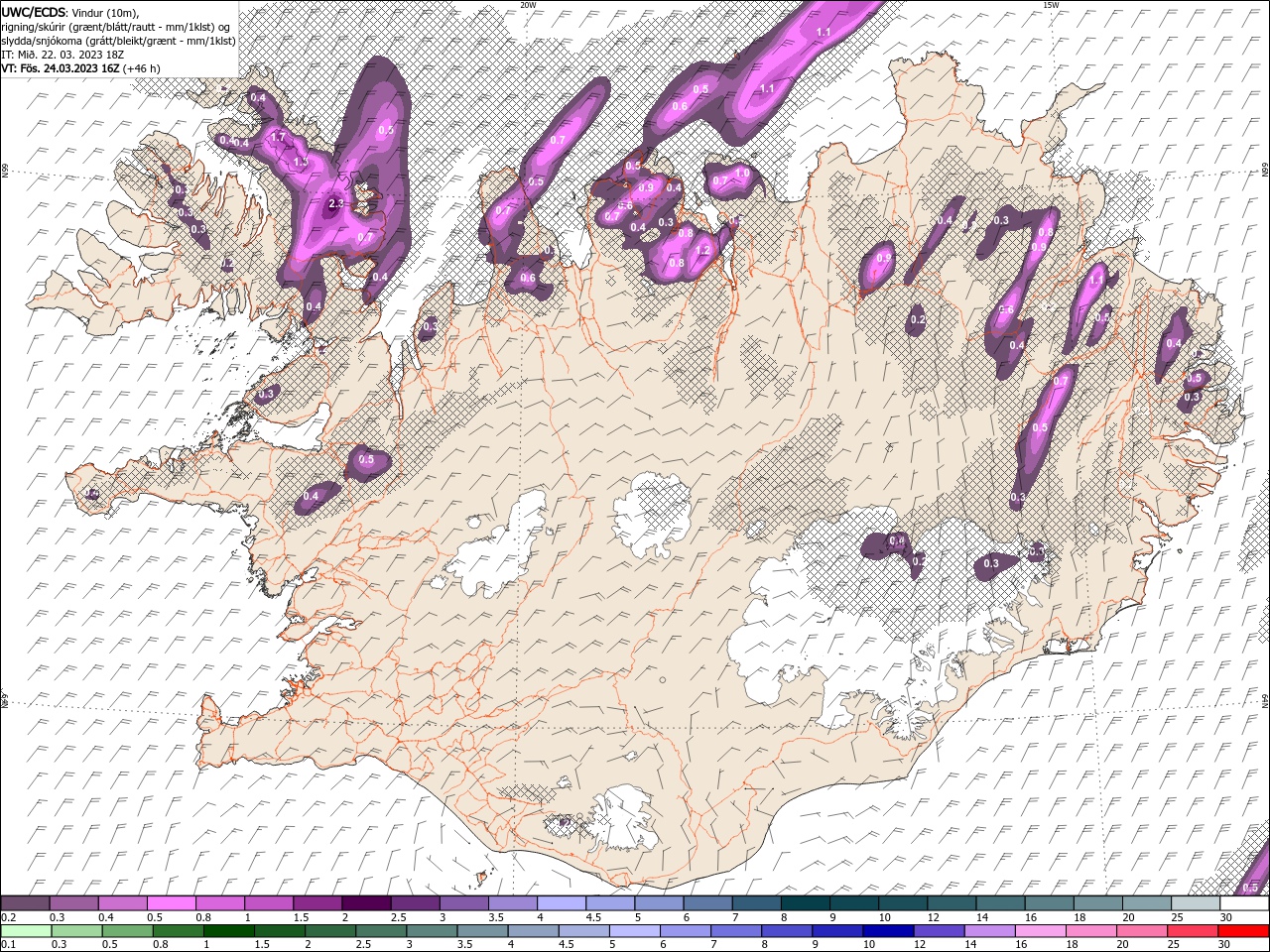Click the upper legend swatch between 12 and 14
Image resolution: width=1270 pixels, height=952 pixels.
tap(952, 903)
